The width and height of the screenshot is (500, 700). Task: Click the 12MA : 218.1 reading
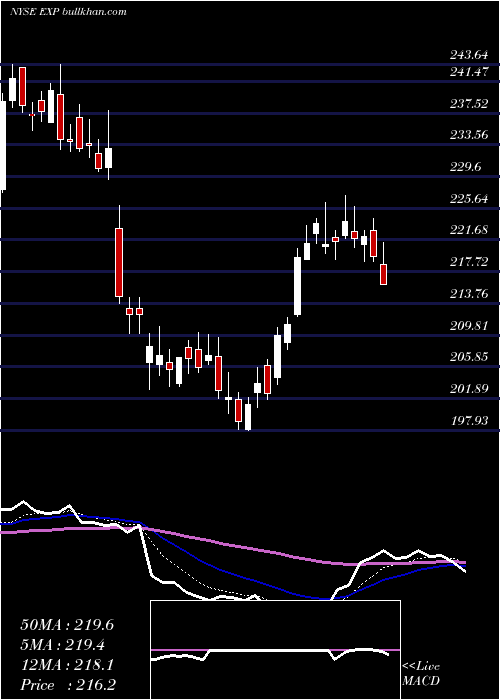coord(67,665)
